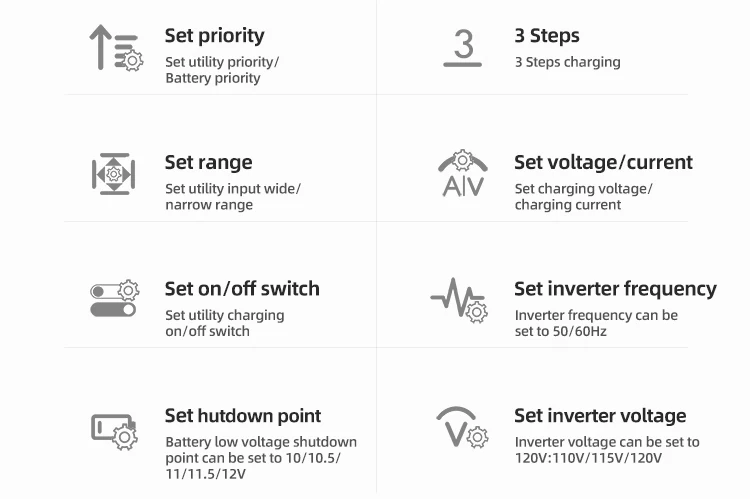Click the Set range arrows icon
The width and height of the screenshot is (750, 499).
(x=114, y=174)
